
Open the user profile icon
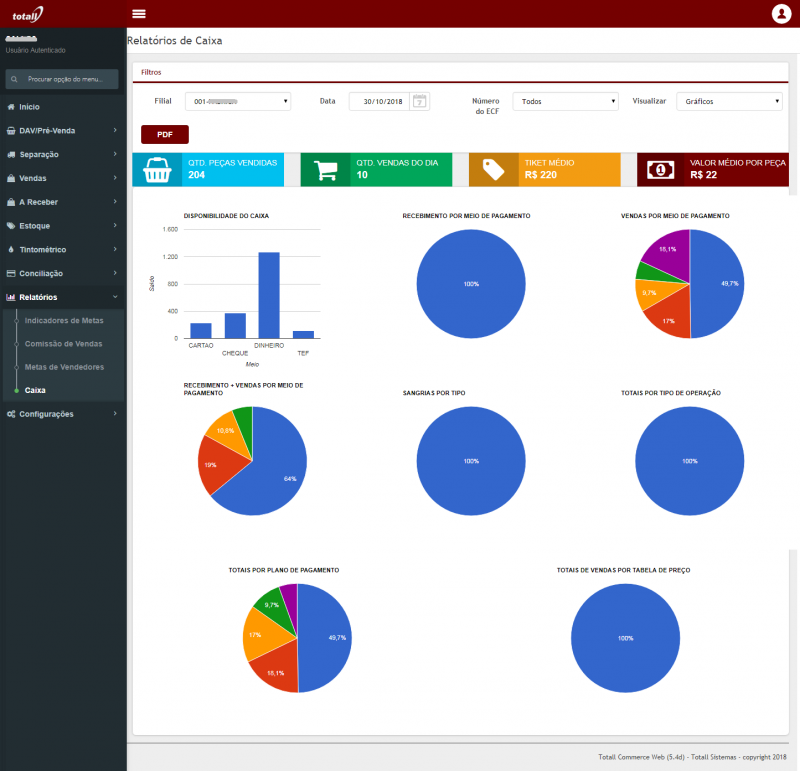(781, 13)
